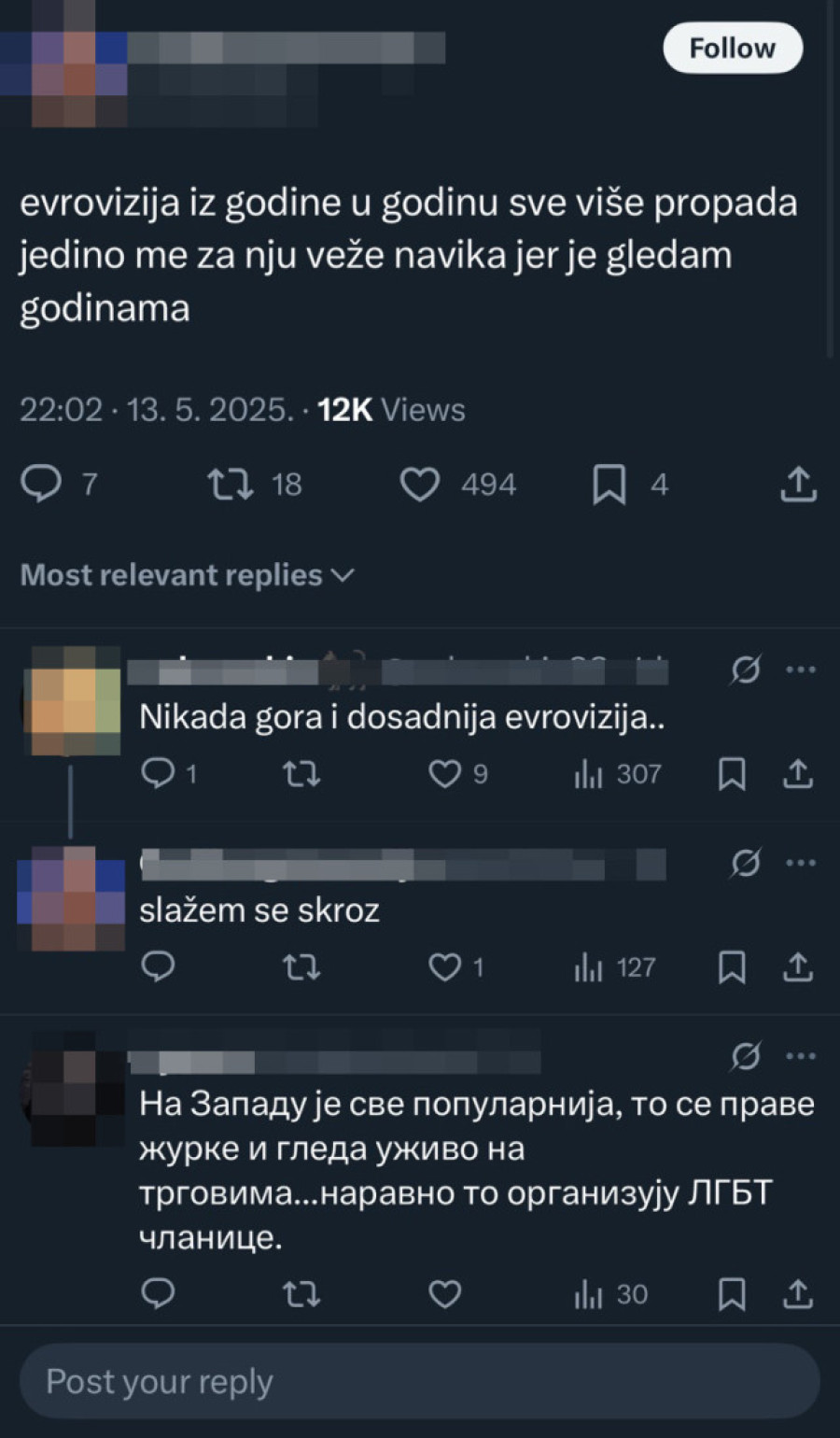Share the Cyrillic 'На Западу' comment
840x1438 pixels.
pos(798,1294)
